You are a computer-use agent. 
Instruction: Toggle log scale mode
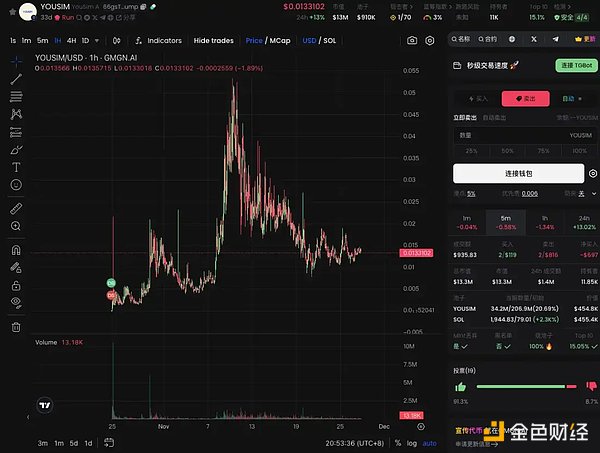[x=411, y=443]
